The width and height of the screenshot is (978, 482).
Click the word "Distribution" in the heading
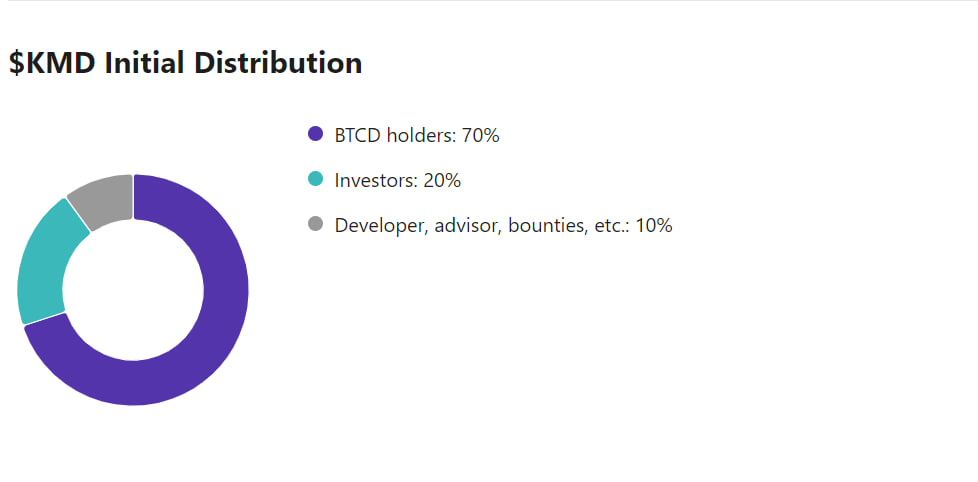278,63
